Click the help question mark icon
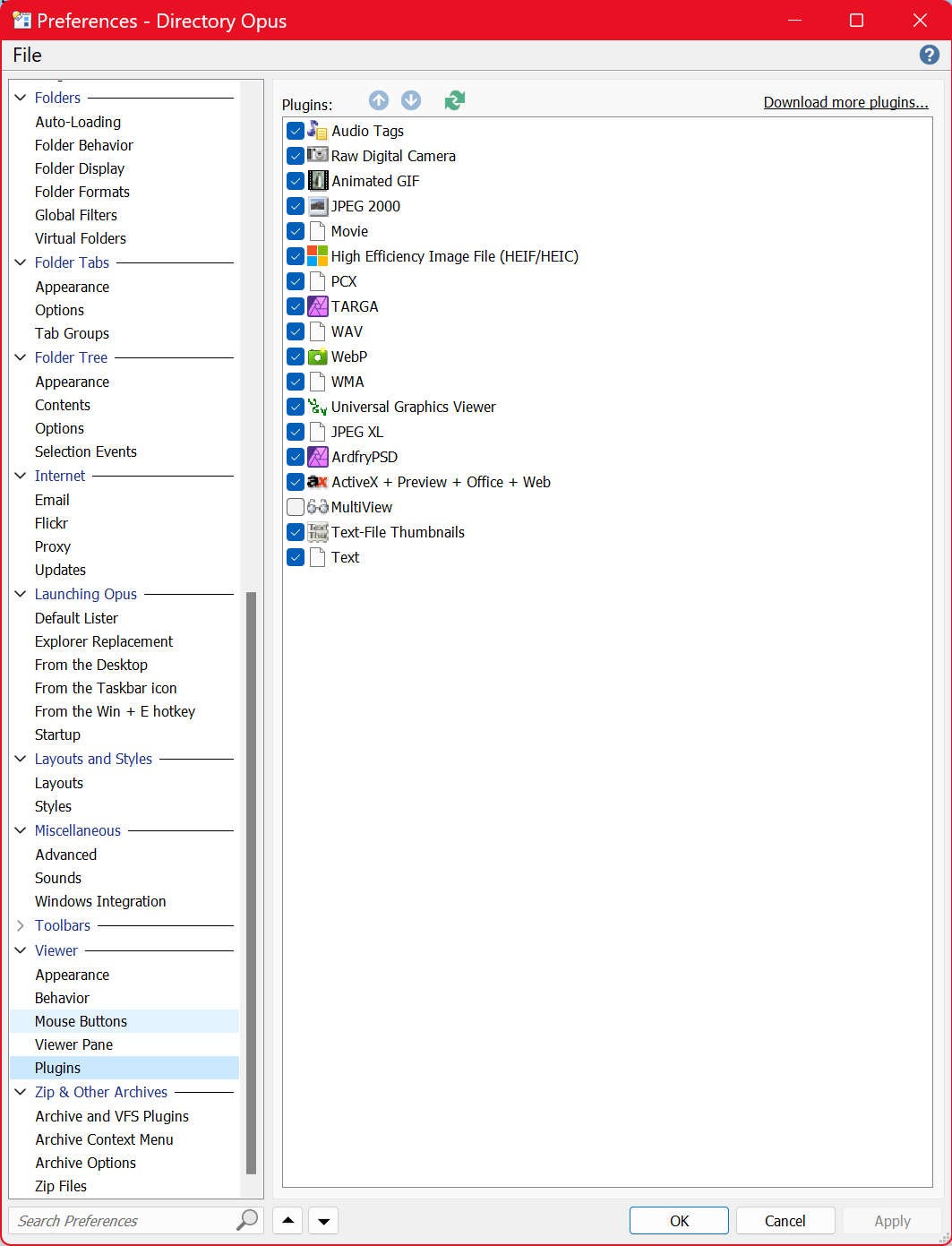This screenshot has width=952, height=1246. click(x=930, y=56)
